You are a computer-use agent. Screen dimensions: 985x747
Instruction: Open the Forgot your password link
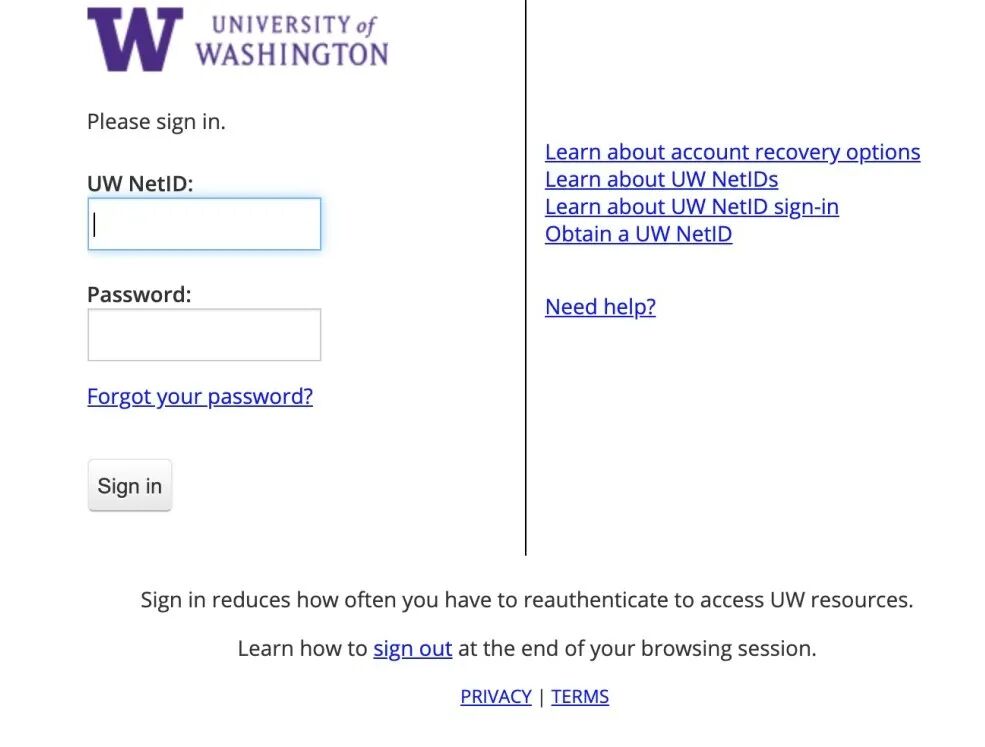pos(200,396)
